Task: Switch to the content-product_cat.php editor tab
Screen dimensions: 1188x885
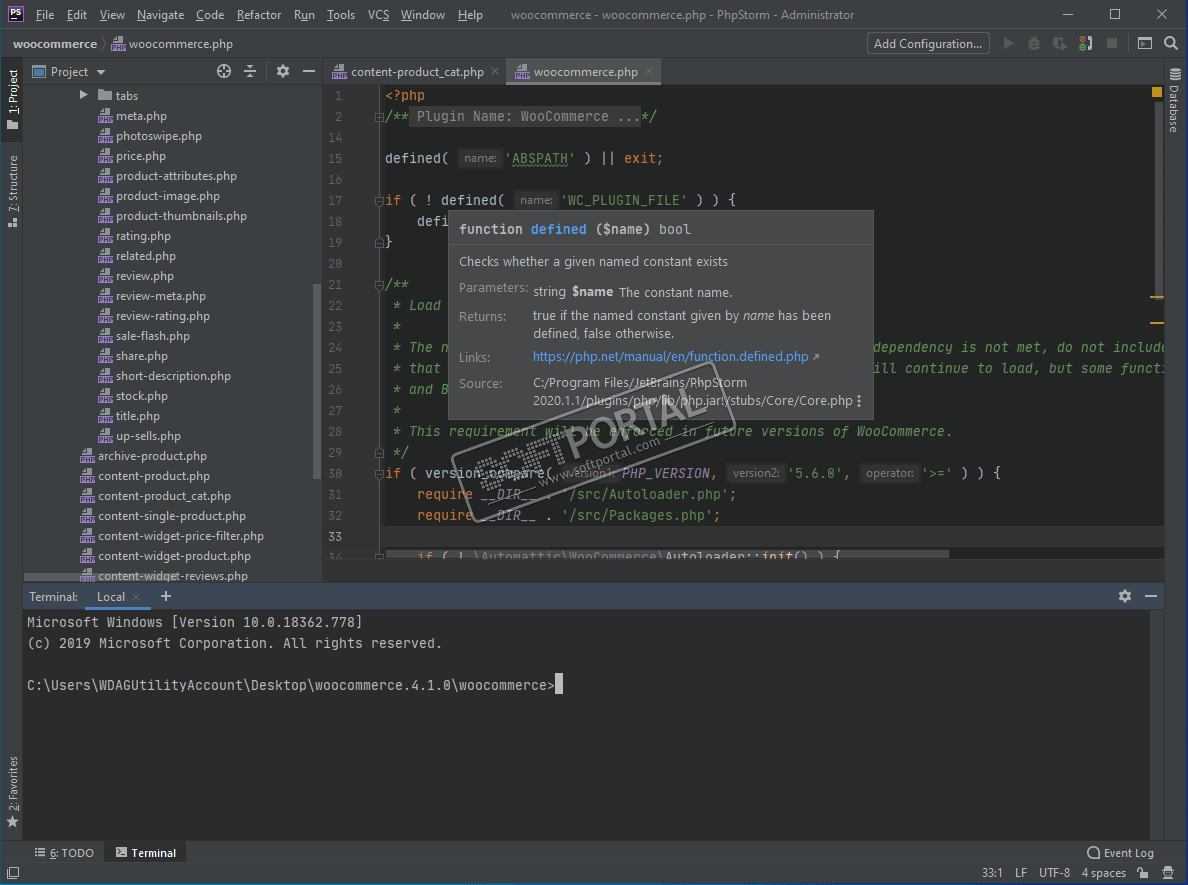Action: [416, 72]
